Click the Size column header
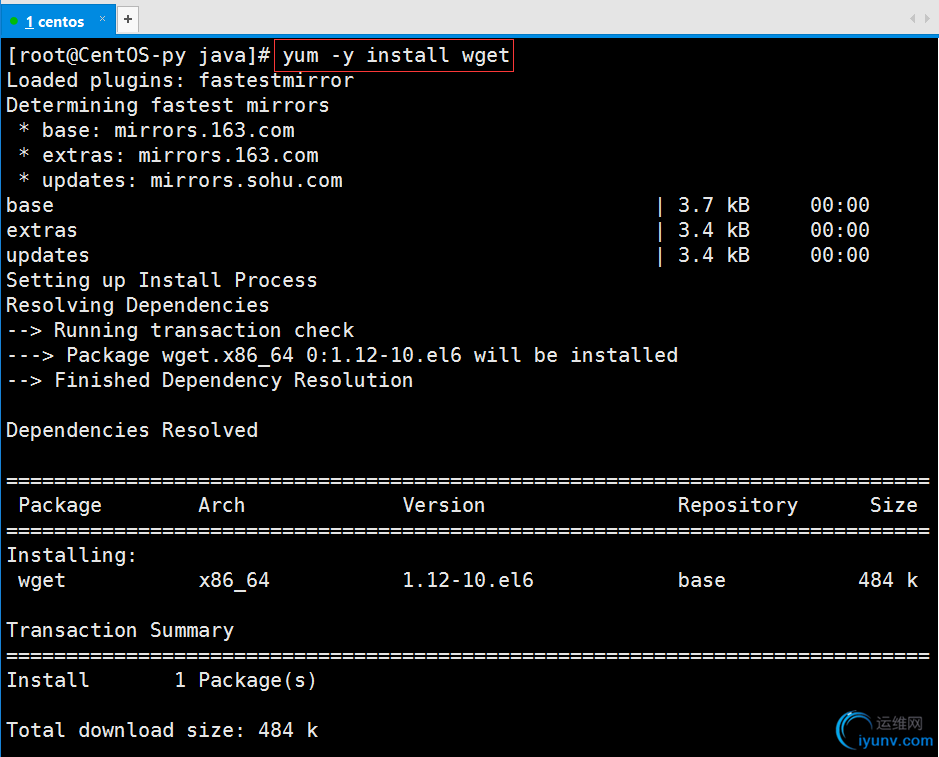The image size is (939, 757). point(893,506)
